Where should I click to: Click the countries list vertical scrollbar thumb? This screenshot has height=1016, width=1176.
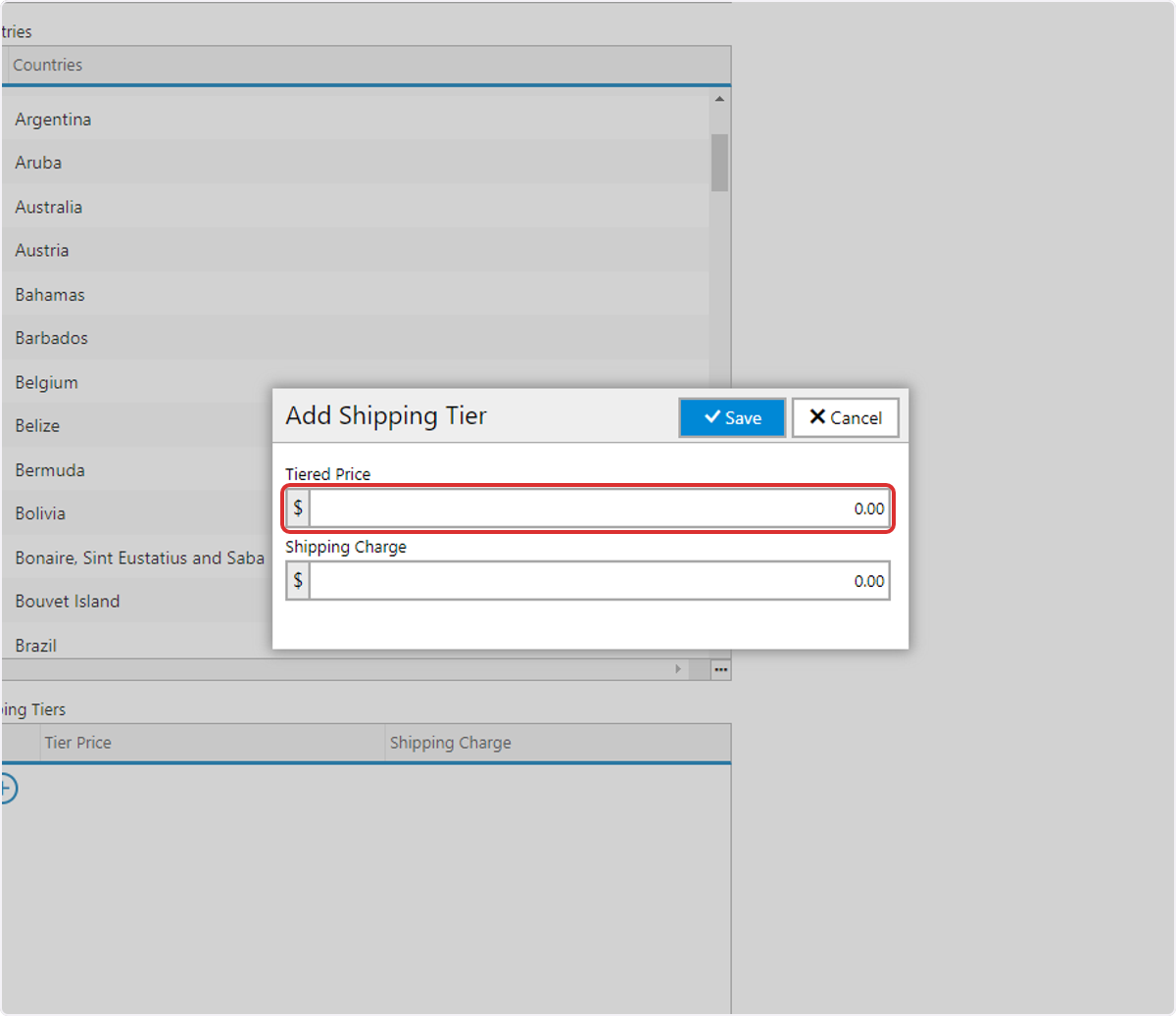point(719,163)
